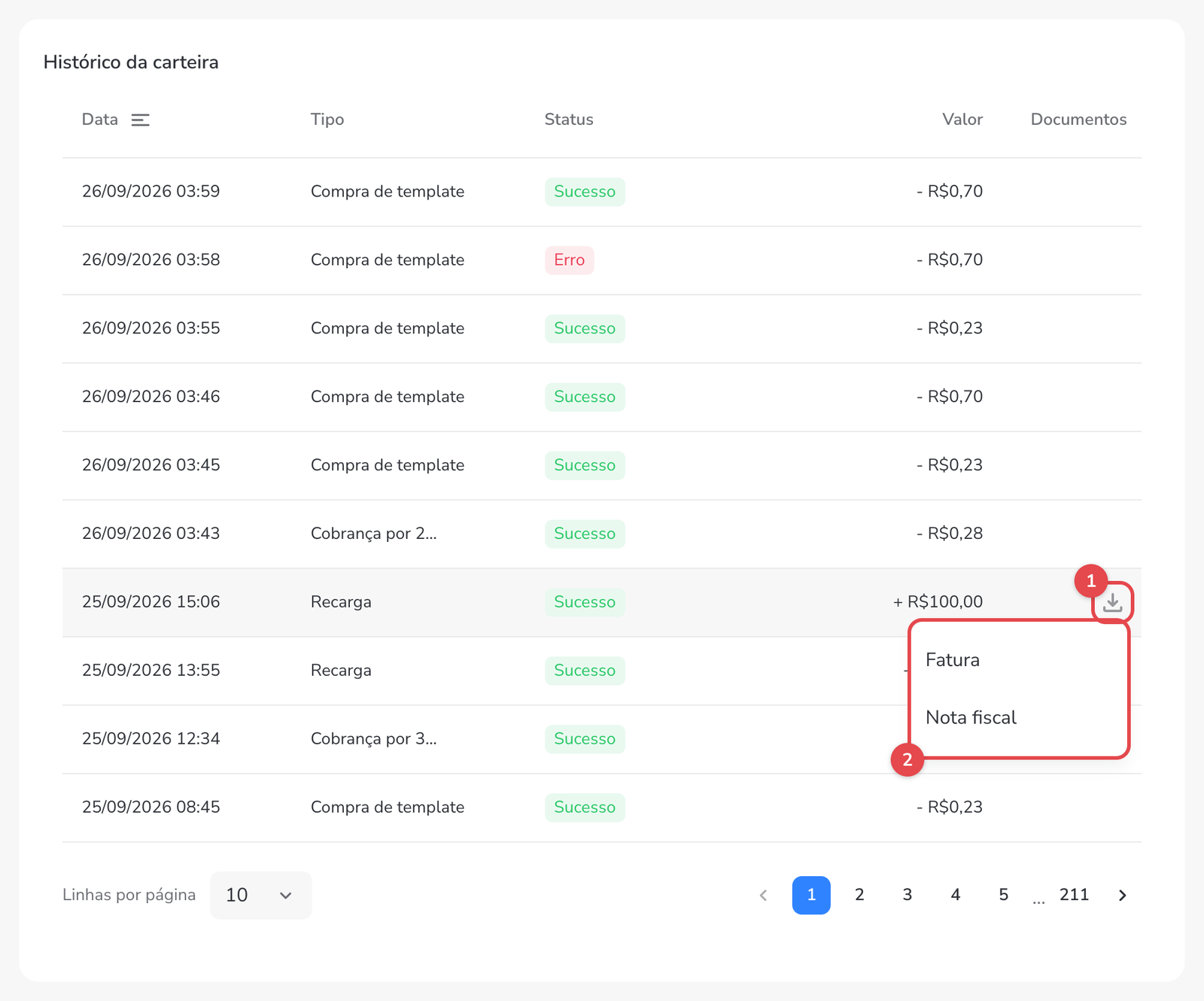1204x1001 pixels.
Task: Select the date 26/09/2026 03:43
Action: pyautogui.click(x=151, y=534)
